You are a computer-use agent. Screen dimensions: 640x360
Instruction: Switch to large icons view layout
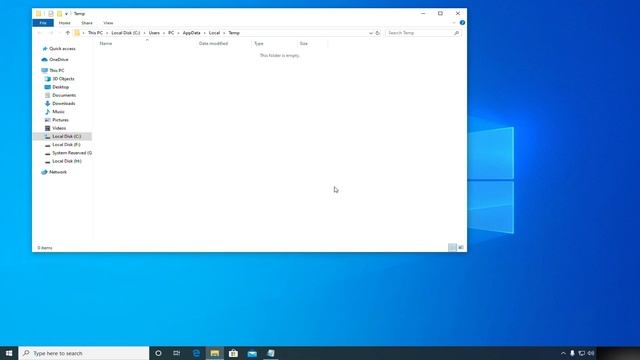[461, 247]
